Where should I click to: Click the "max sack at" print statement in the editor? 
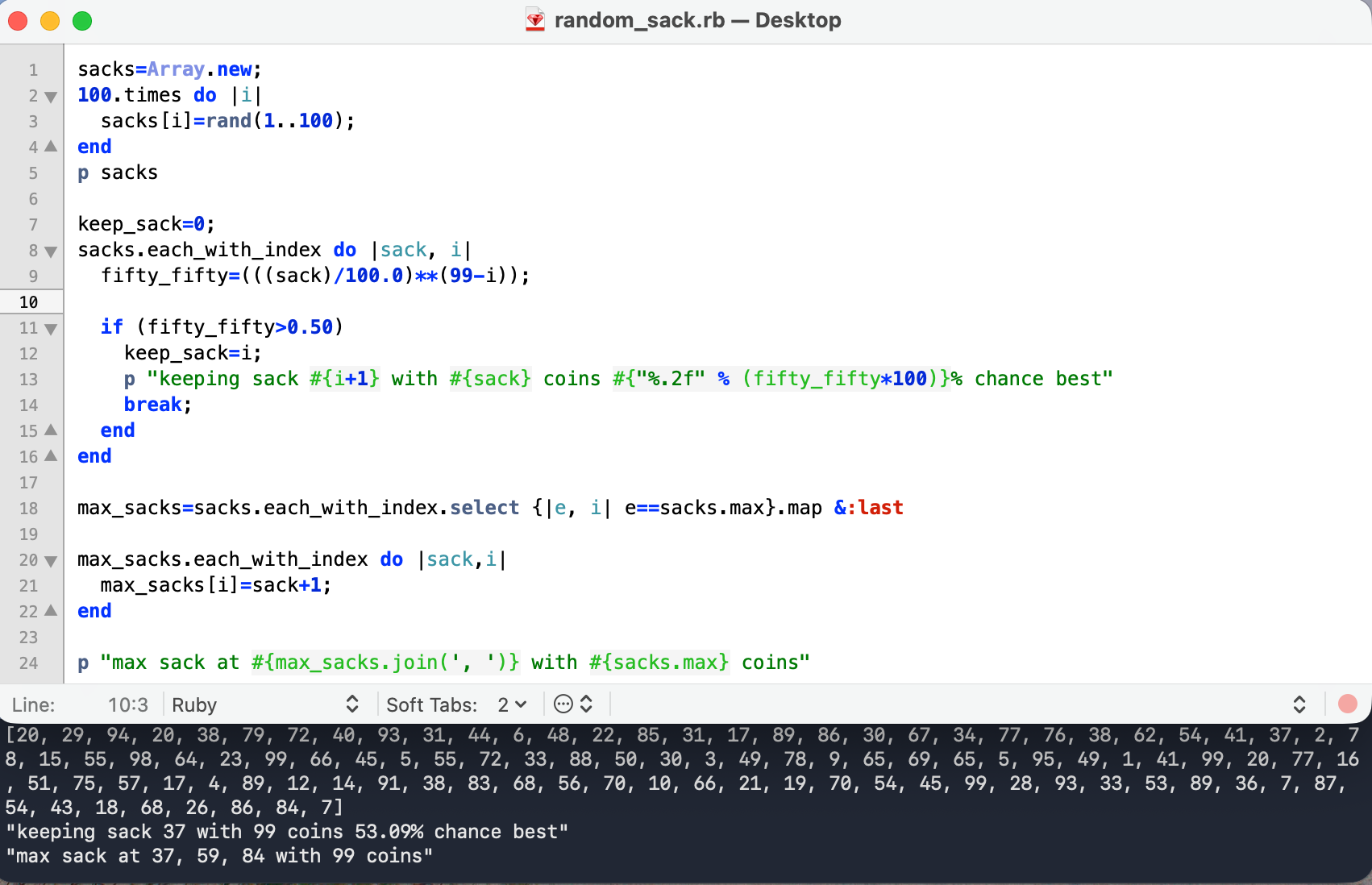tap(443, 663)
